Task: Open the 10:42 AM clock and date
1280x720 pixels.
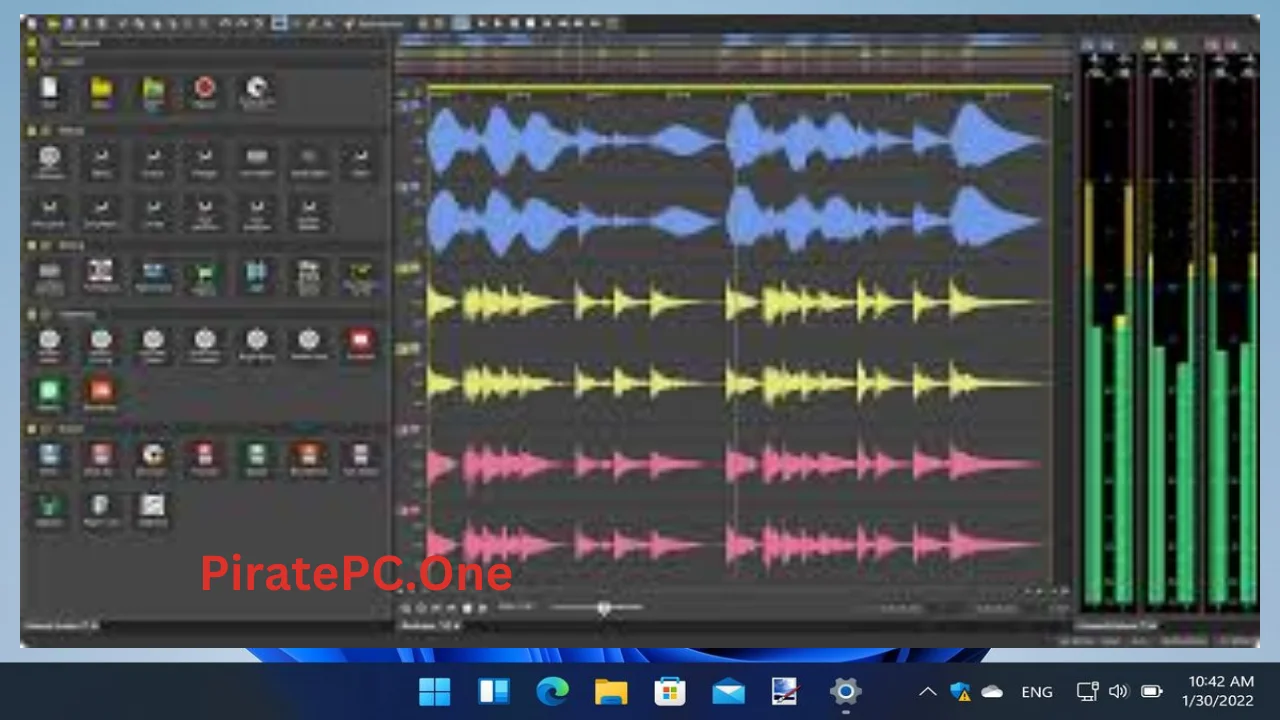Action: [x=1218, y=691]
